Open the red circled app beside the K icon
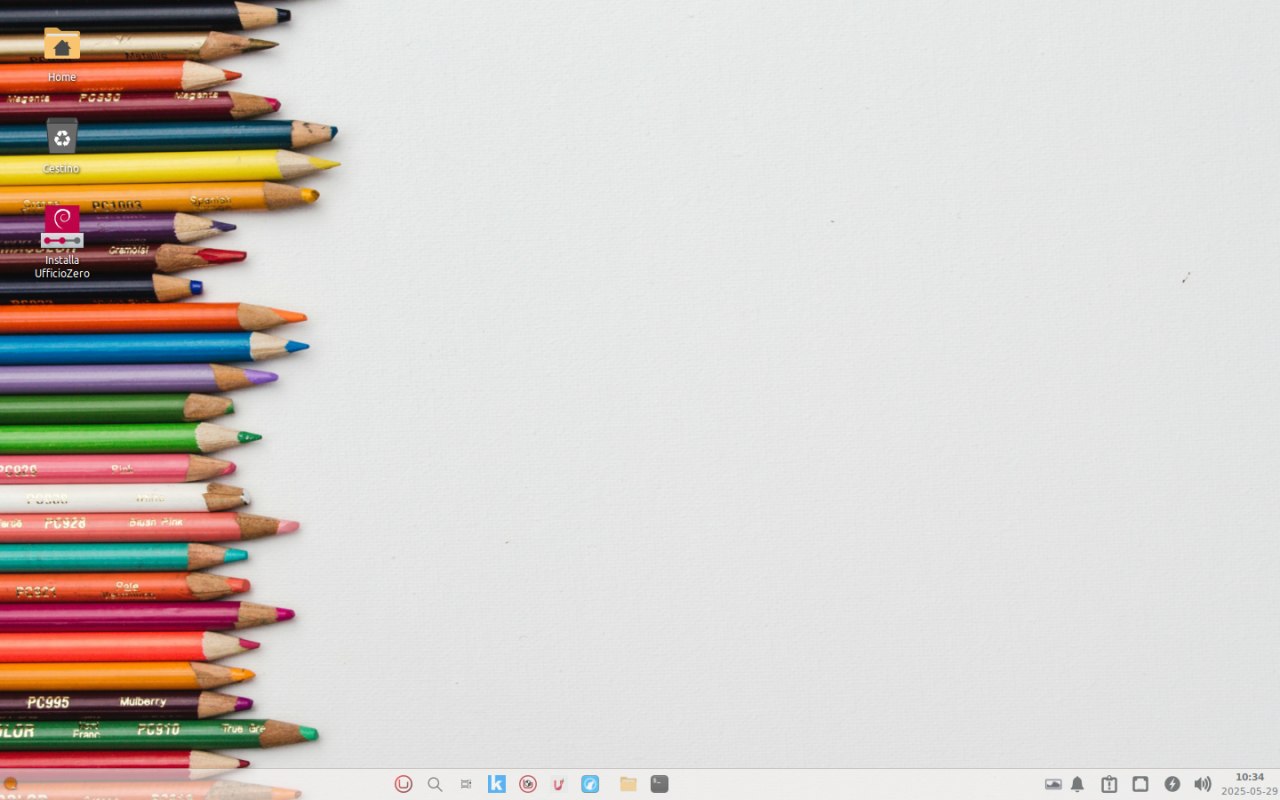Image resolution: width=1280 pixels, height=800 pixels. click(x=528, y=784)
